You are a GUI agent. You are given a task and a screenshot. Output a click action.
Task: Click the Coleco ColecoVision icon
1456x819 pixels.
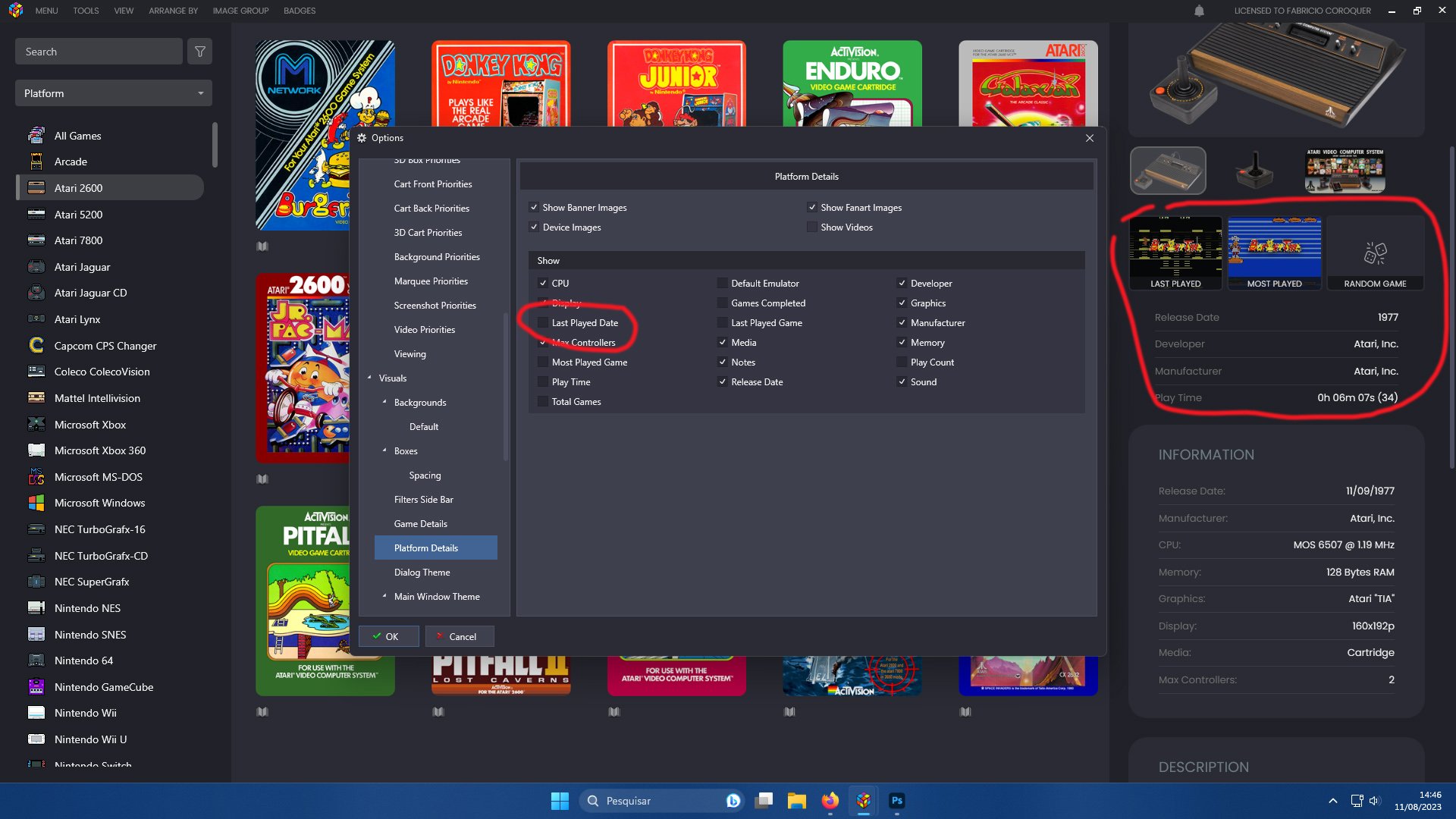pyautogui.click(x=36, y=372)
